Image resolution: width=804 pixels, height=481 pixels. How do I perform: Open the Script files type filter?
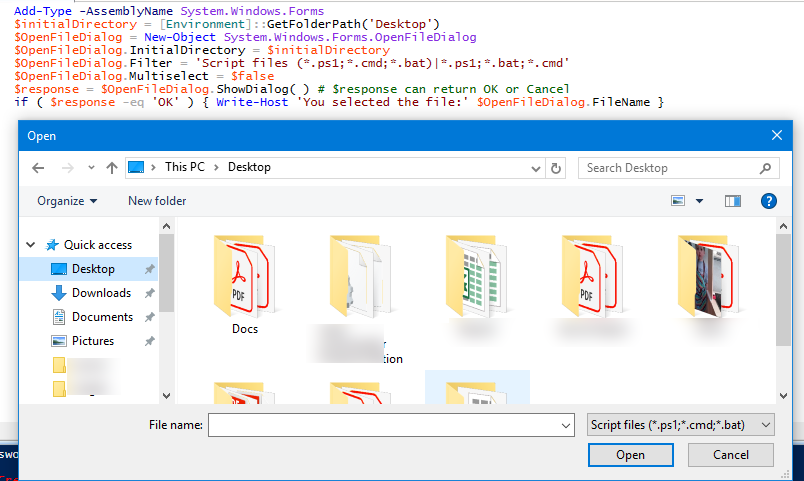(680, 425)
